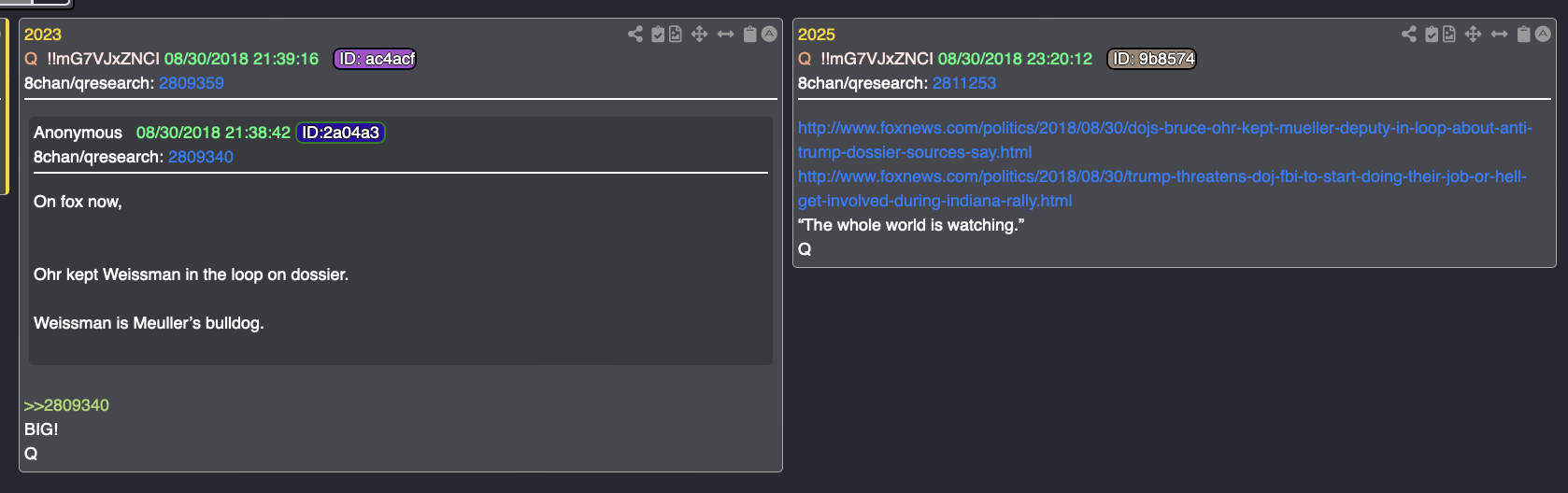
Task: Click the image file icon on post 2025
Action: (1449, 35)
